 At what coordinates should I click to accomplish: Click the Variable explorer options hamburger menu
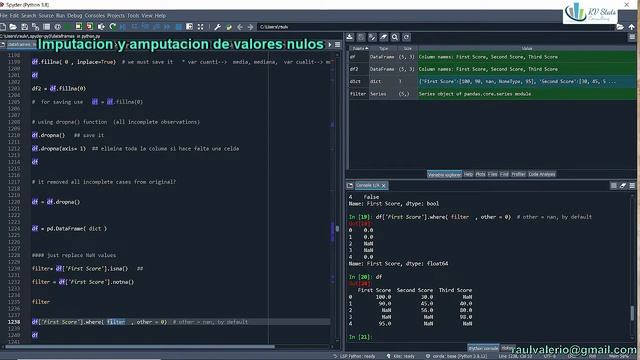pos(632,37)
